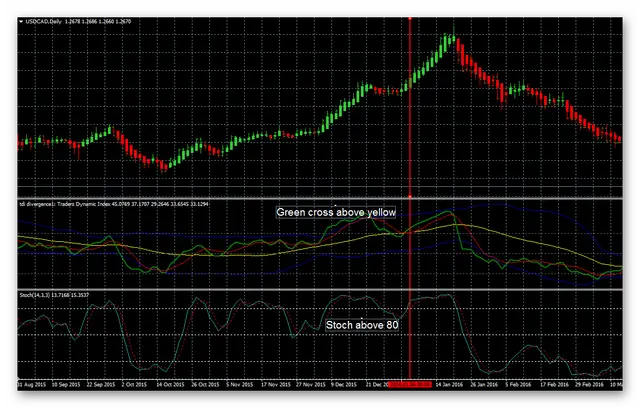Click the '29 Feb 2016' date label
The height and width of the screenshot is (408, 640).
click(x=589, y=384)
